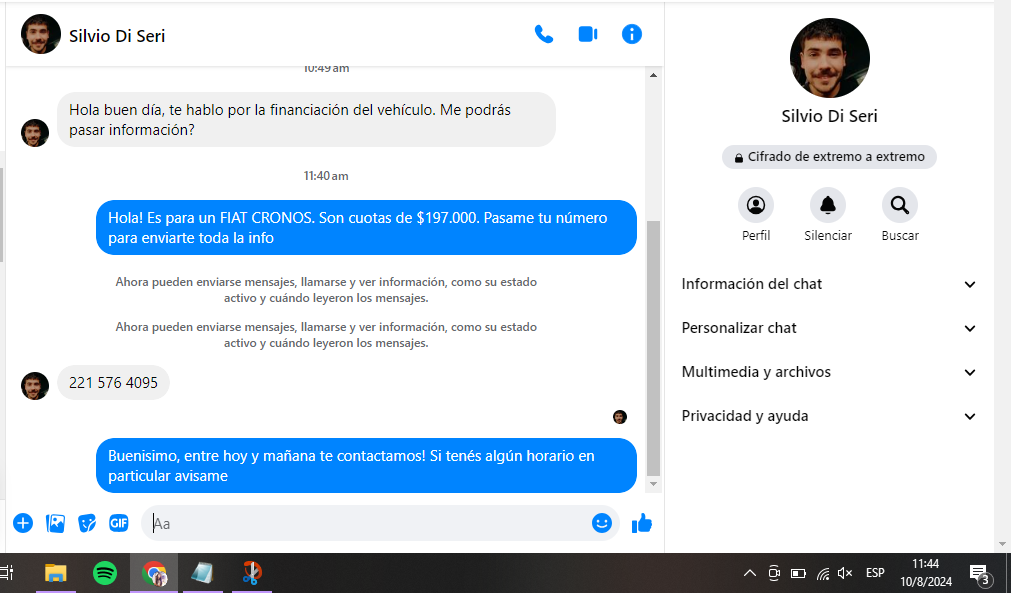Open Spotify from taskbar
Image resolution: width=1011 pixels, height=593 pixels.
tap(105, 573)
